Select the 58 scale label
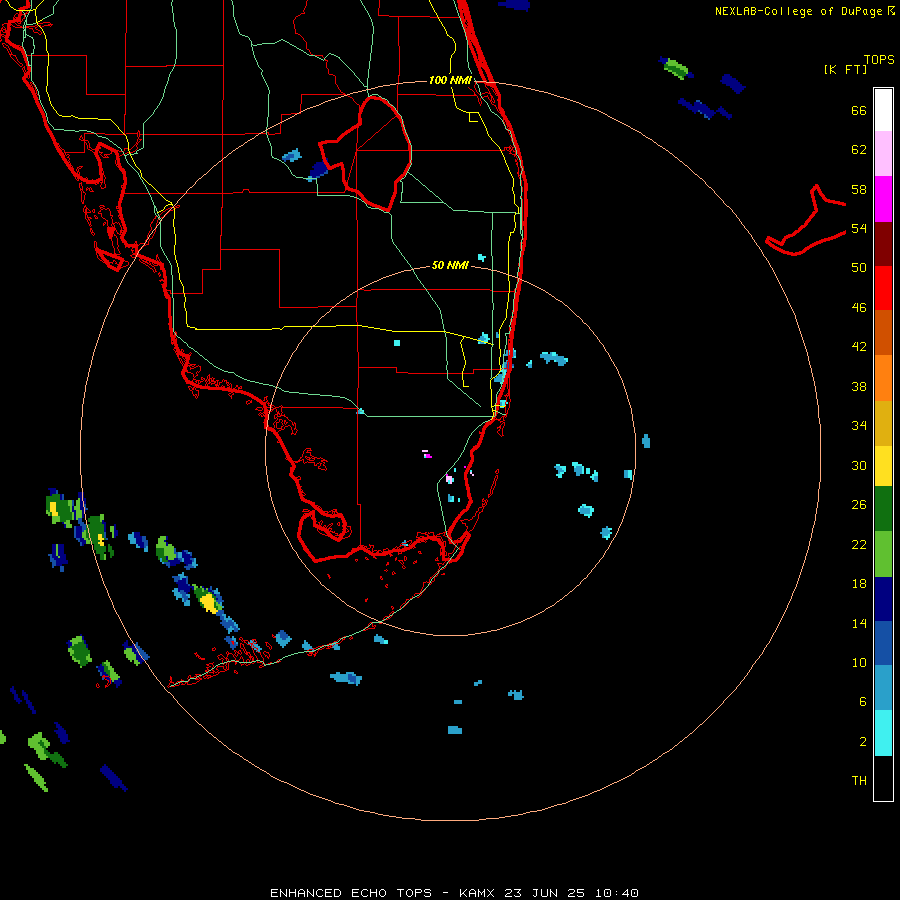This screenshot has height=900, width=900. click(859, 189)
